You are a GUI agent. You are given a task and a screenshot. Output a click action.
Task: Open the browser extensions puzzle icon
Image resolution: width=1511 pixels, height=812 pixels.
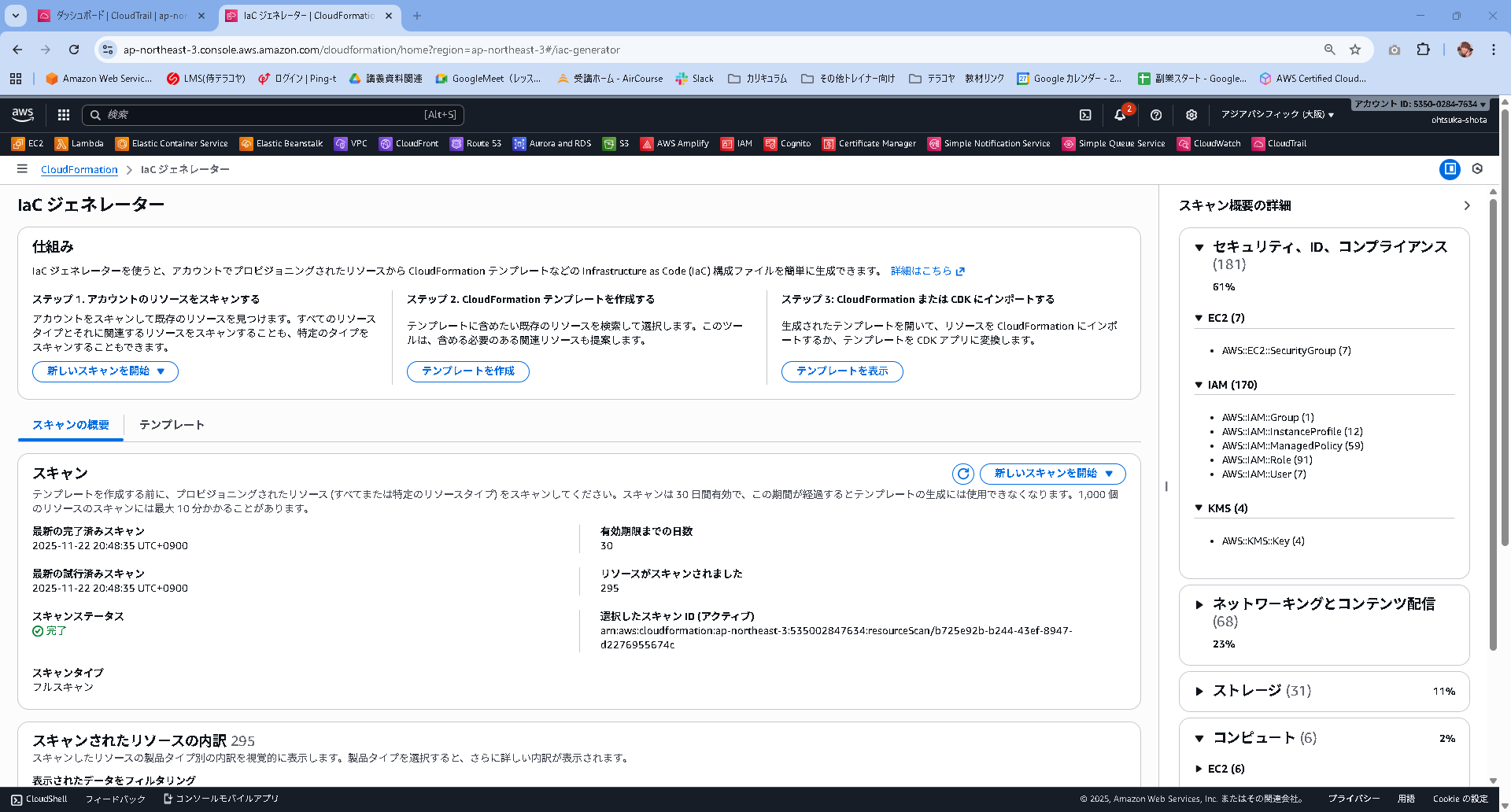pyautogui.click(x=1423, y=50)
